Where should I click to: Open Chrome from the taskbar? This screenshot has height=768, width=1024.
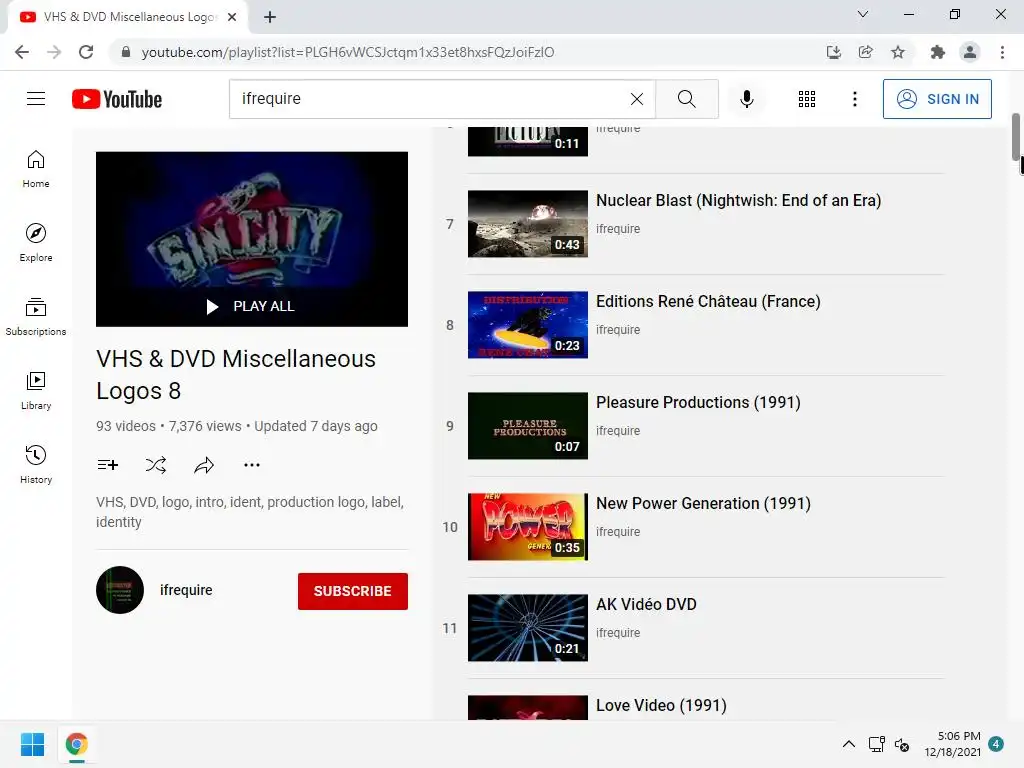coord(76,744)
